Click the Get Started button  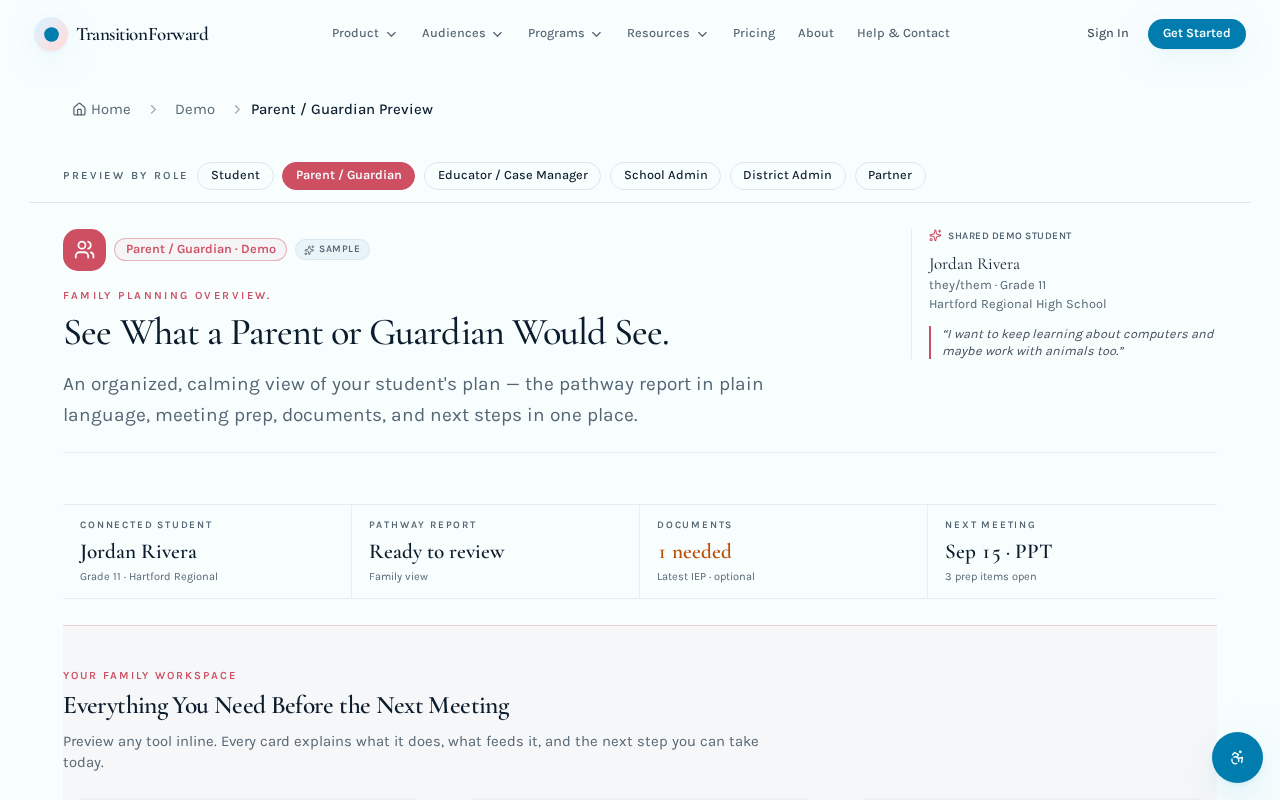(1197, 34)
